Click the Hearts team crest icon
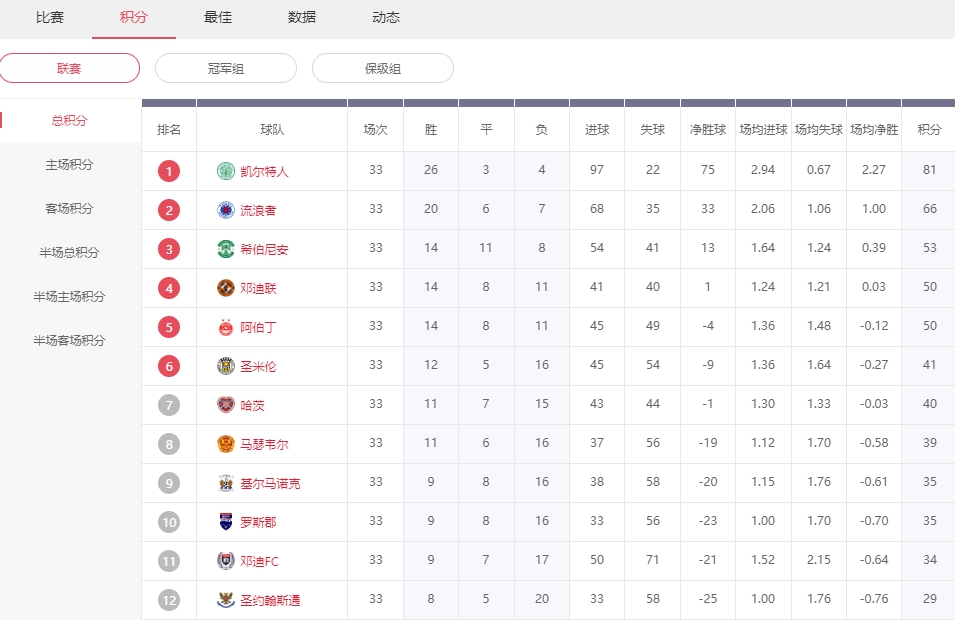 pyautogui.click(x=225, y=405)
